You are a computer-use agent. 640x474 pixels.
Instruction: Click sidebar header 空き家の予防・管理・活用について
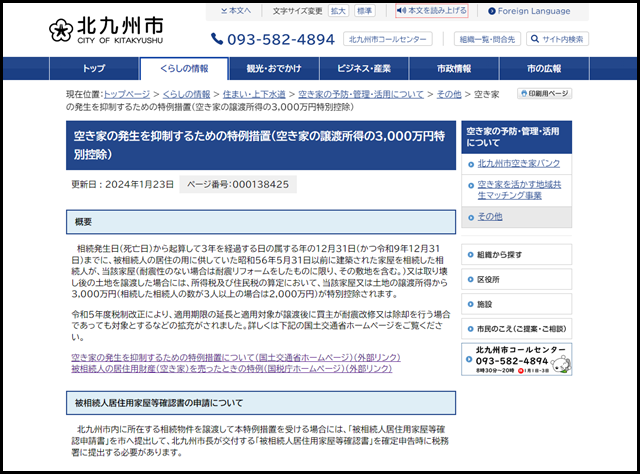[516, 137]
